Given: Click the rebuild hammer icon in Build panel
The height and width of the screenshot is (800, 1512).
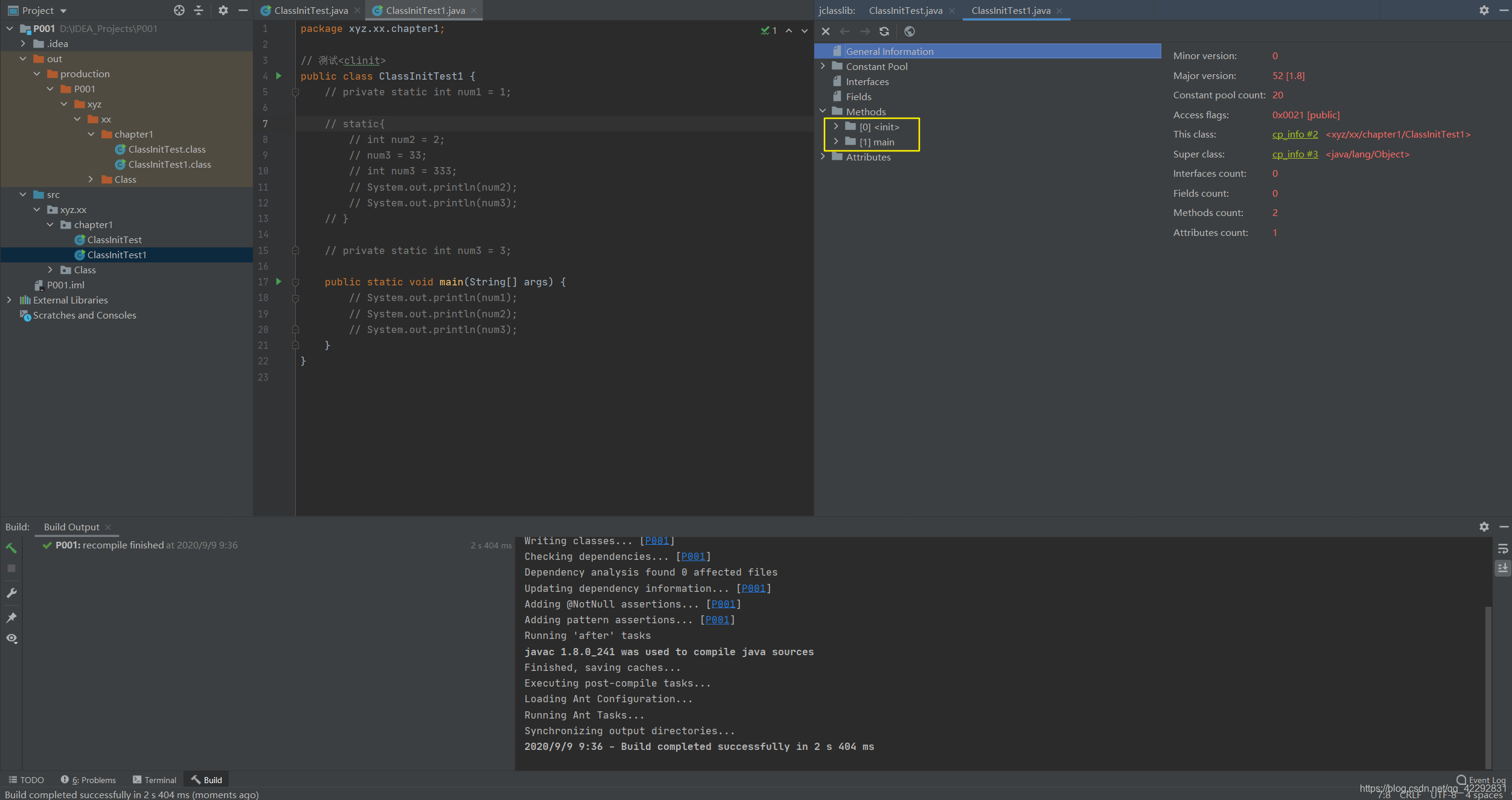Looking at the screenshot, I should pyautogui.click(x=11, y=548).
